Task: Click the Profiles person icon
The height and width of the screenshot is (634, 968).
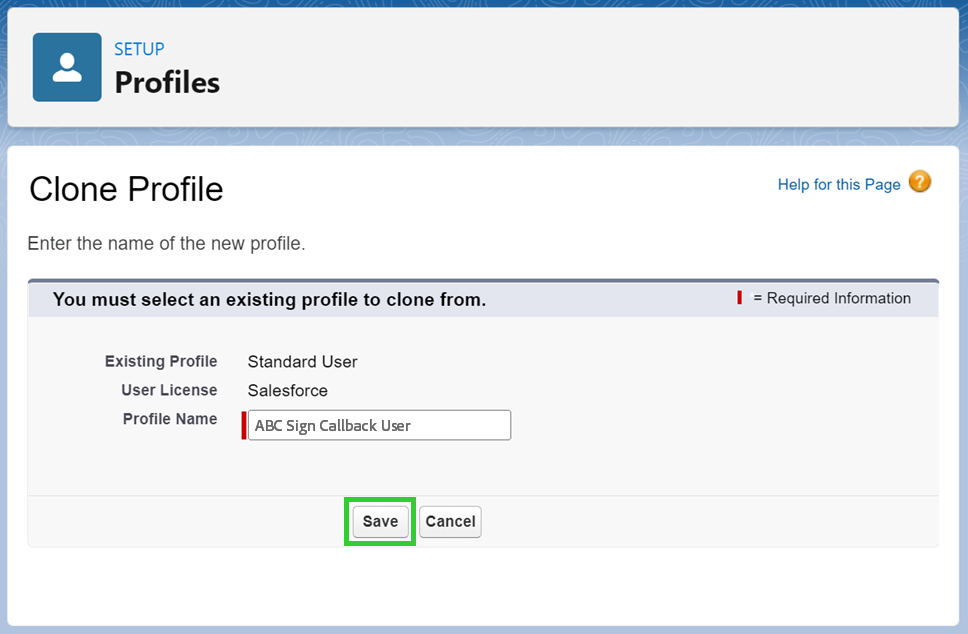Action: coord(67,67)
